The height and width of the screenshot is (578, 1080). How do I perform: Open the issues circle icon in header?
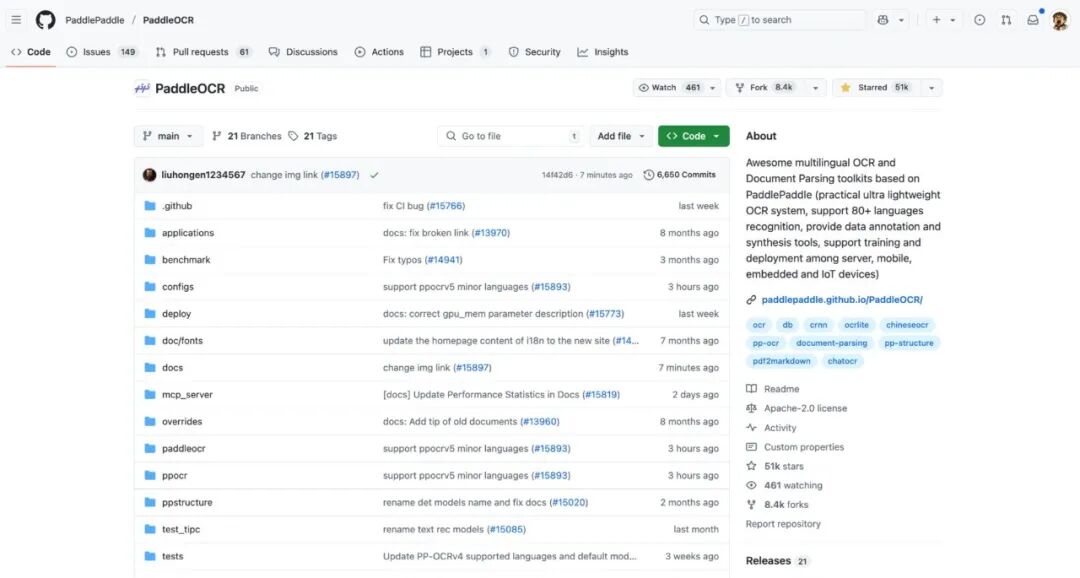click(x=979, y=20)
